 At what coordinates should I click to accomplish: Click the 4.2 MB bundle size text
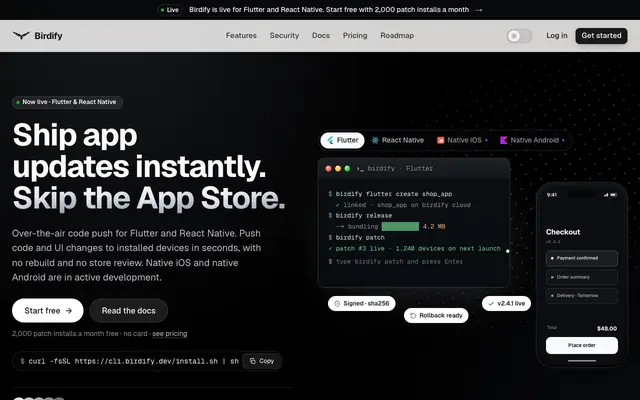click(434, 227)
